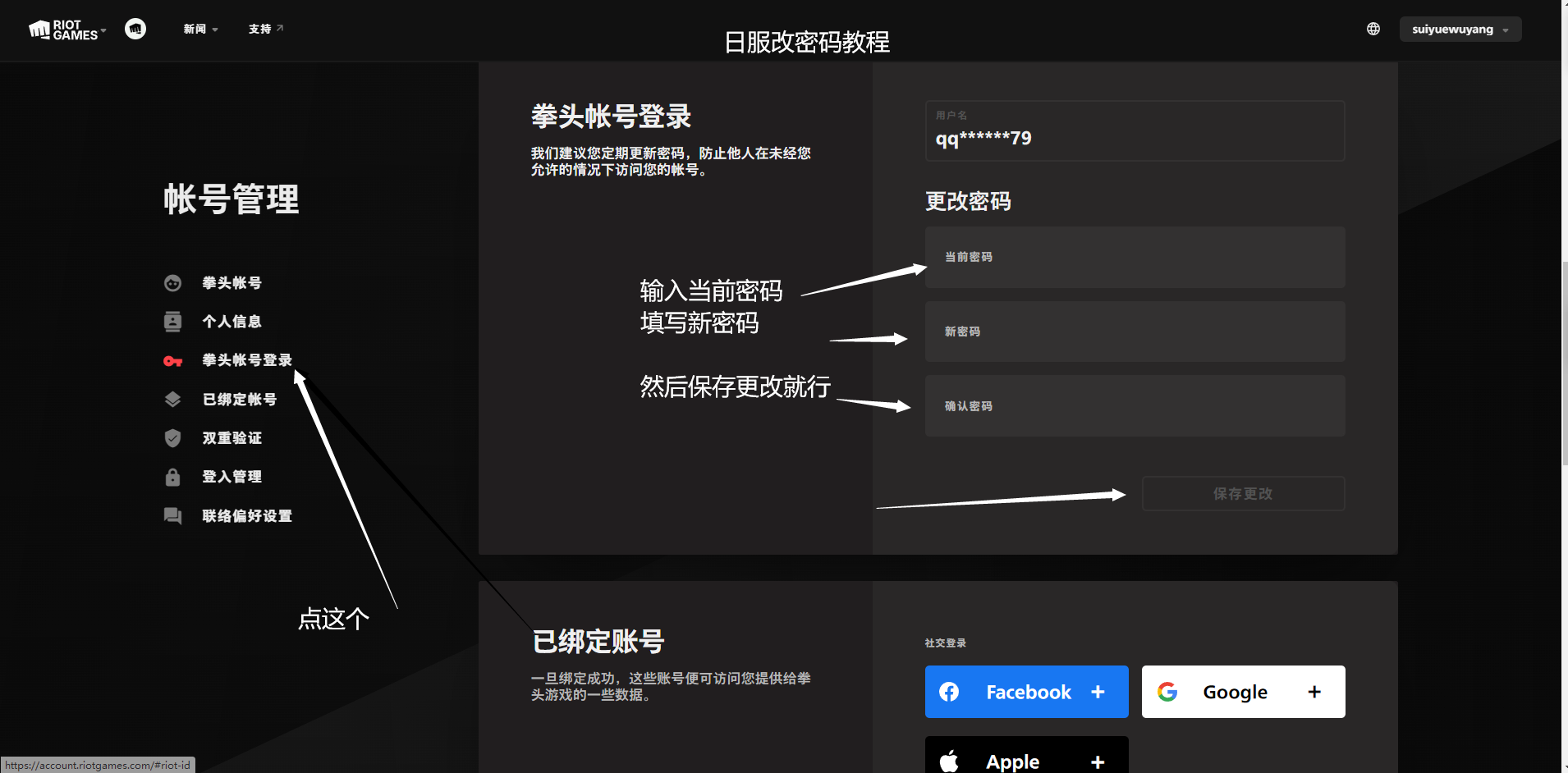This screenshot has height=773, width=1568.
Task: Click the page vertical scrollbar
Action: [1565, 364]
